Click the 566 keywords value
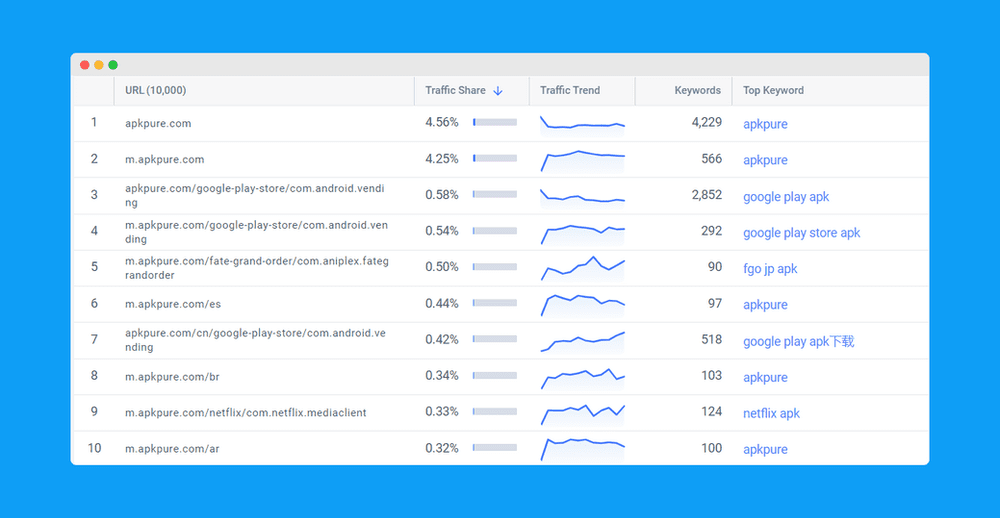The width and height of the screenshot is (1000, 518). 712,158
